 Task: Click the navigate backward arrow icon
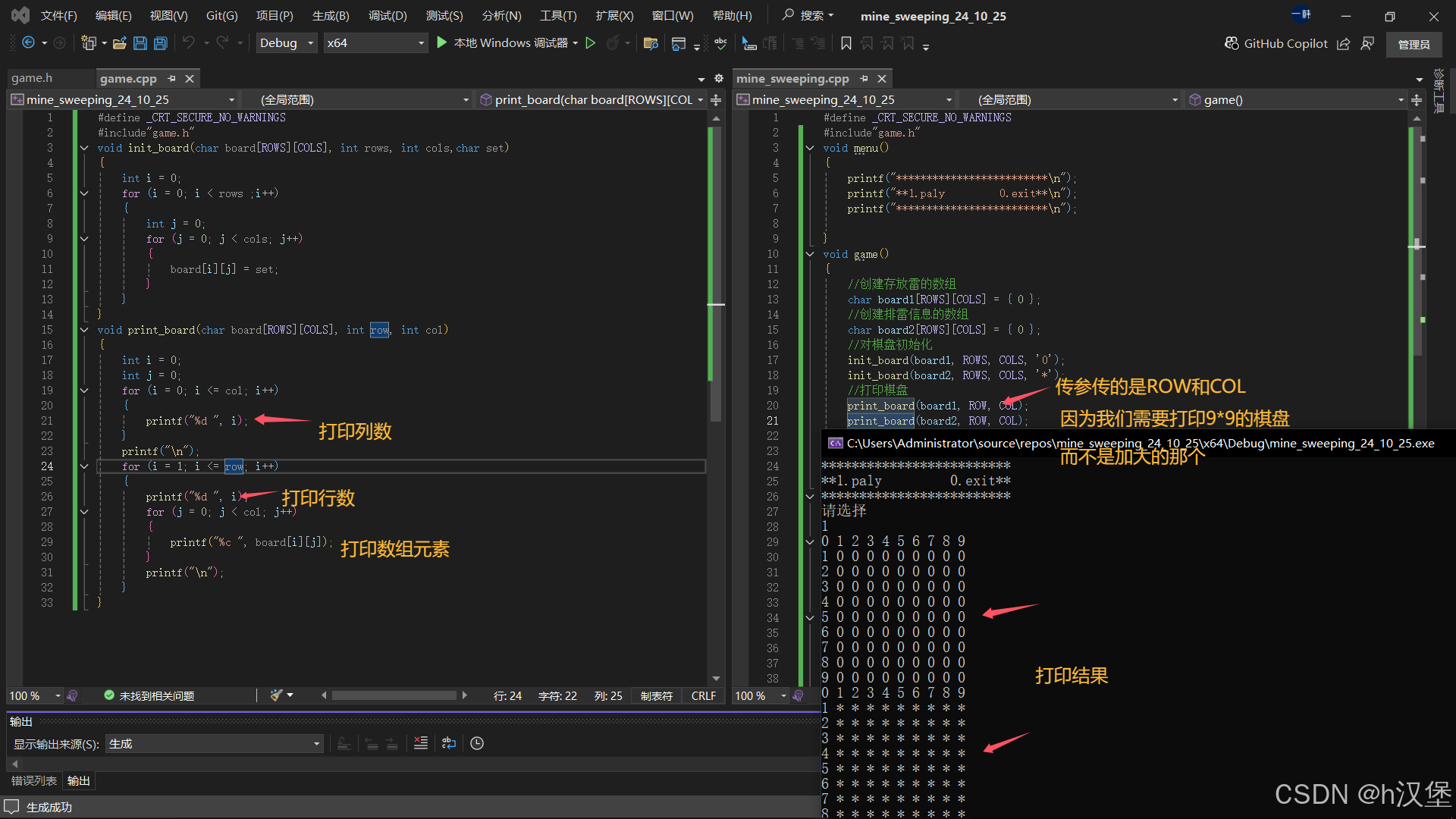28,43
